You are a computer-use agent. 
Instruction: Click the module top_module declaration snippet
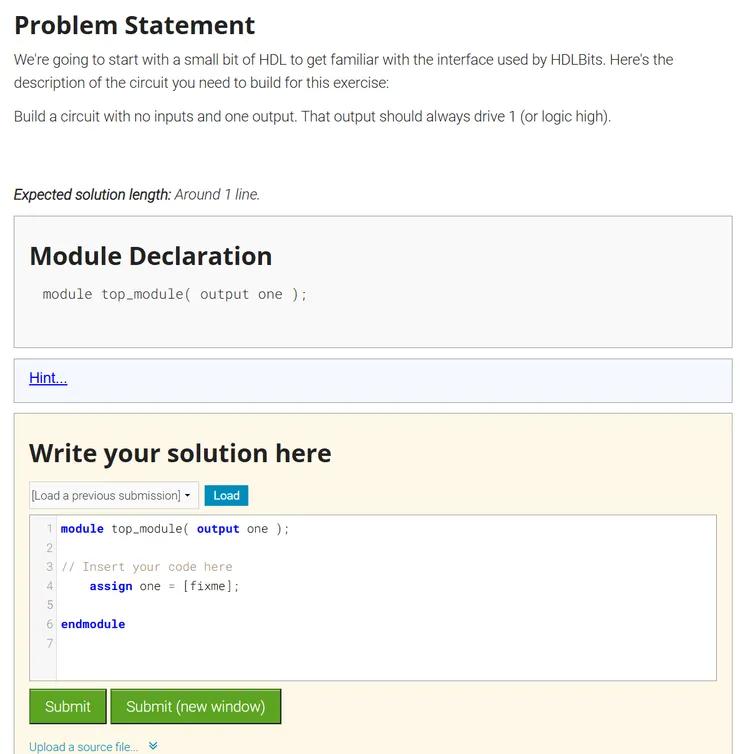point(175,295)
